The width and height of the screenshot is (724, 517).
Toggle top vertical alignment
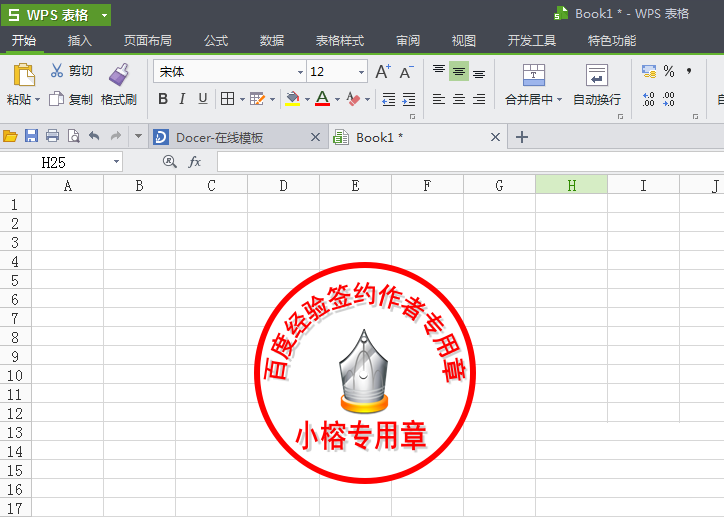[x=439, y=71]
